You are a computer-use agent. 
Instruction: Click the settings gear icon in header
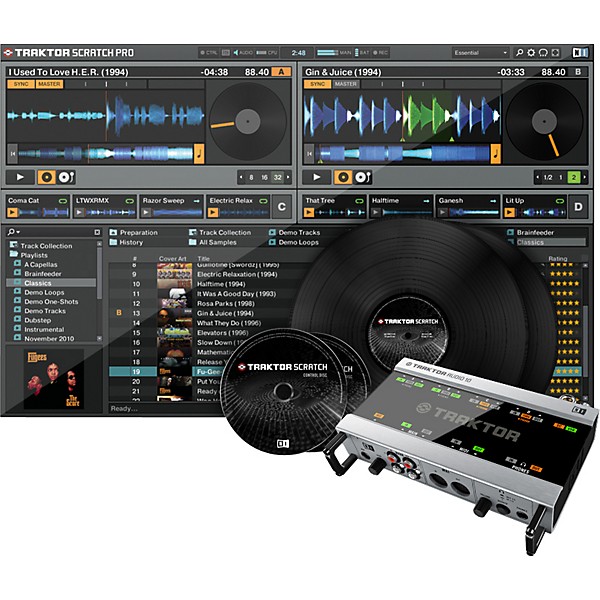[x=533, y=52]
